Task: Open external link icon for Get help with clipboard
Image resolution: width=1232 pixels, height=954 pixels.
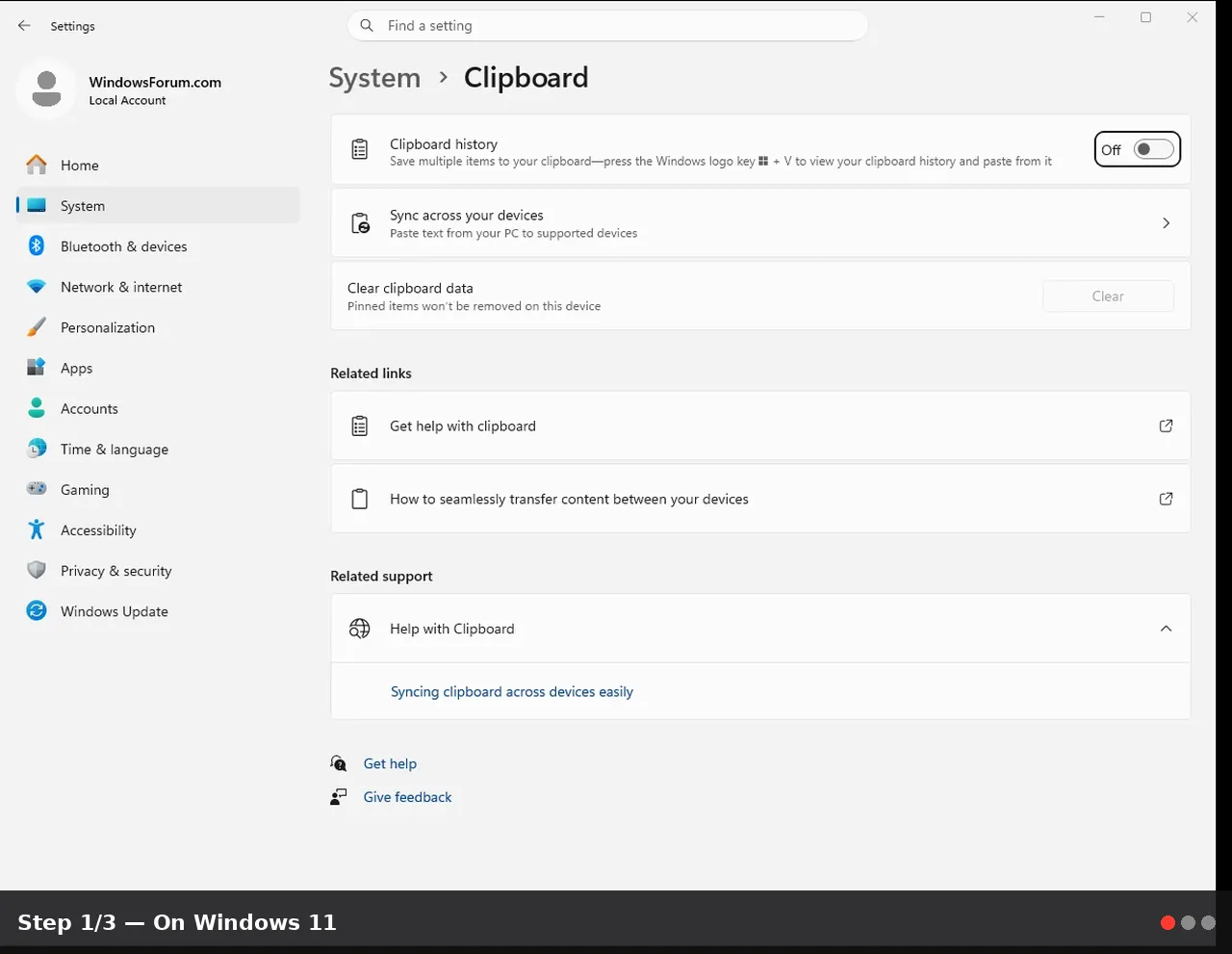Action: (1166, 425)
